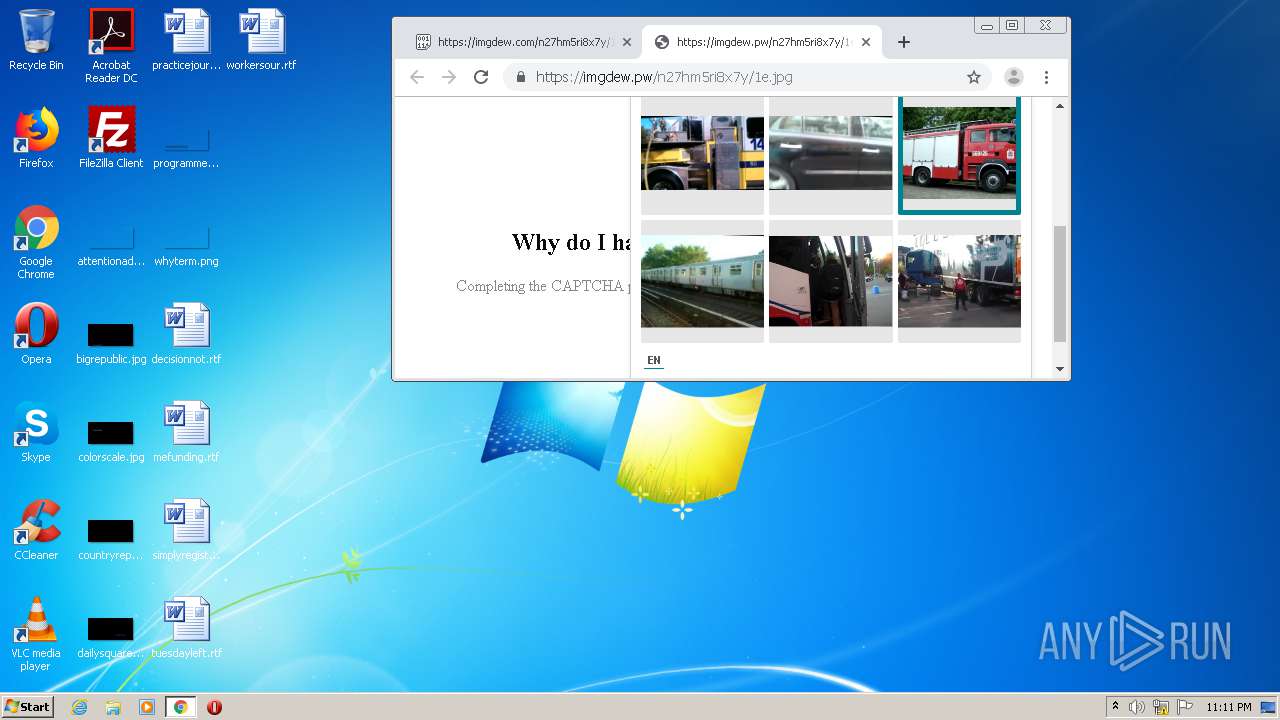The width and height of the screenshot is (1280, 720).
Task: Open a new Chrome tab
Action: coord(904,42)
